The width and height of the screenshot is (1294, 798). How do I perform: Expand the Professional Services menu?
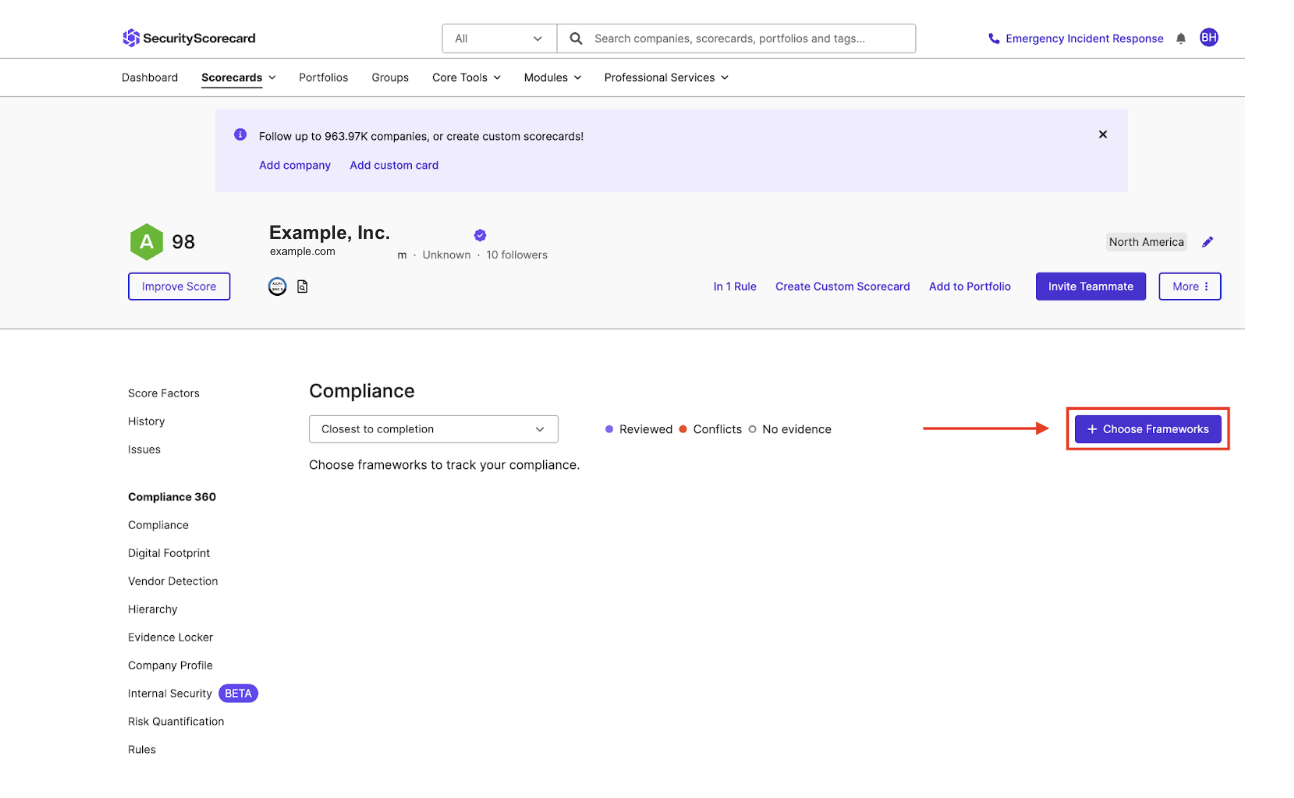click(666, 77)
